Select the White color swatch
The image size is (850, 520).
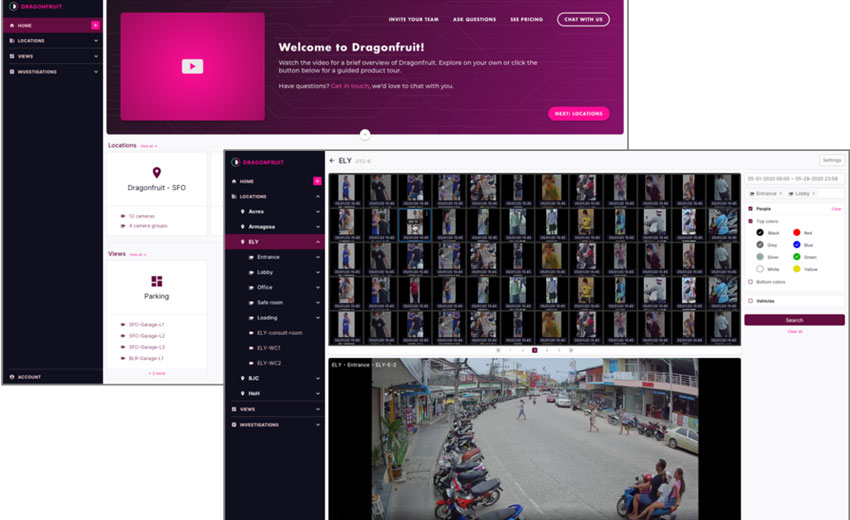pyautogui.click(x=760, y=269)
